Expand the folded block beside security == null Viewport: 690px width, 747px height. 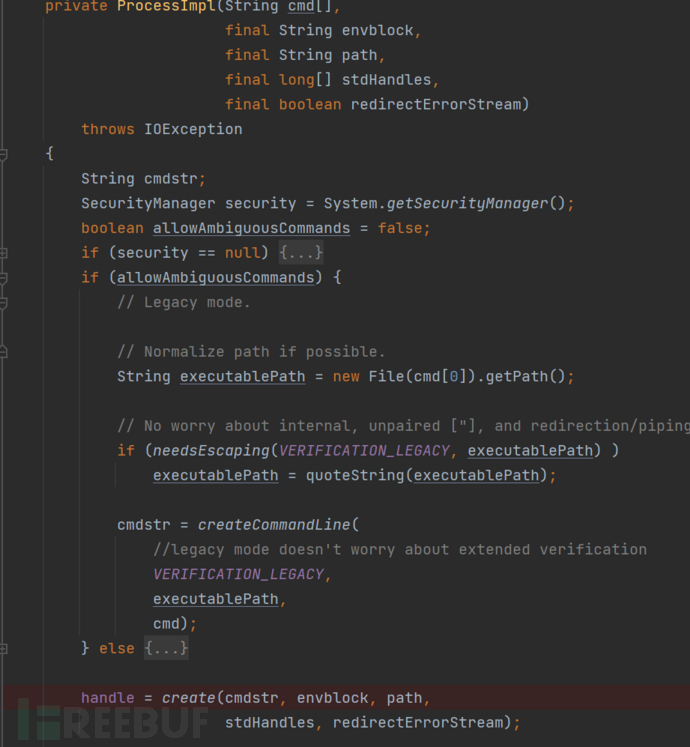point(4,253)
